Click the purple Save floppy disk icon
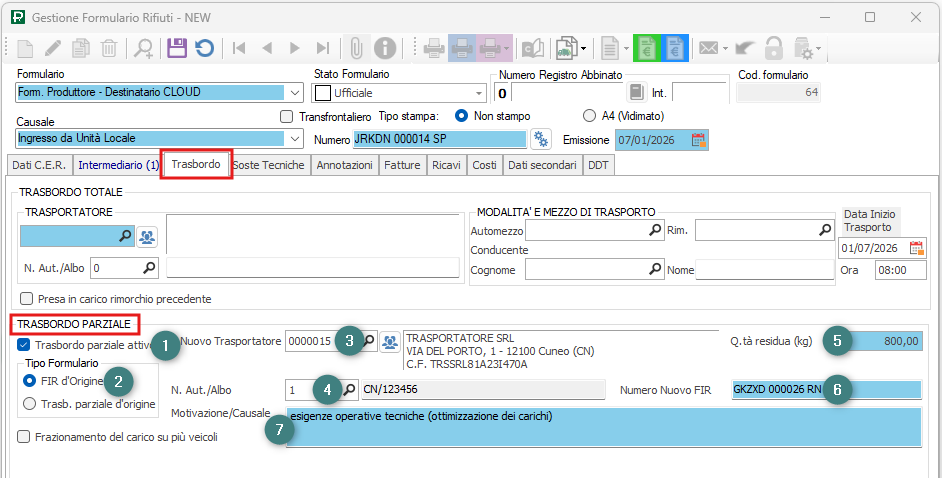The image size is (942, 478). (177, 47)
